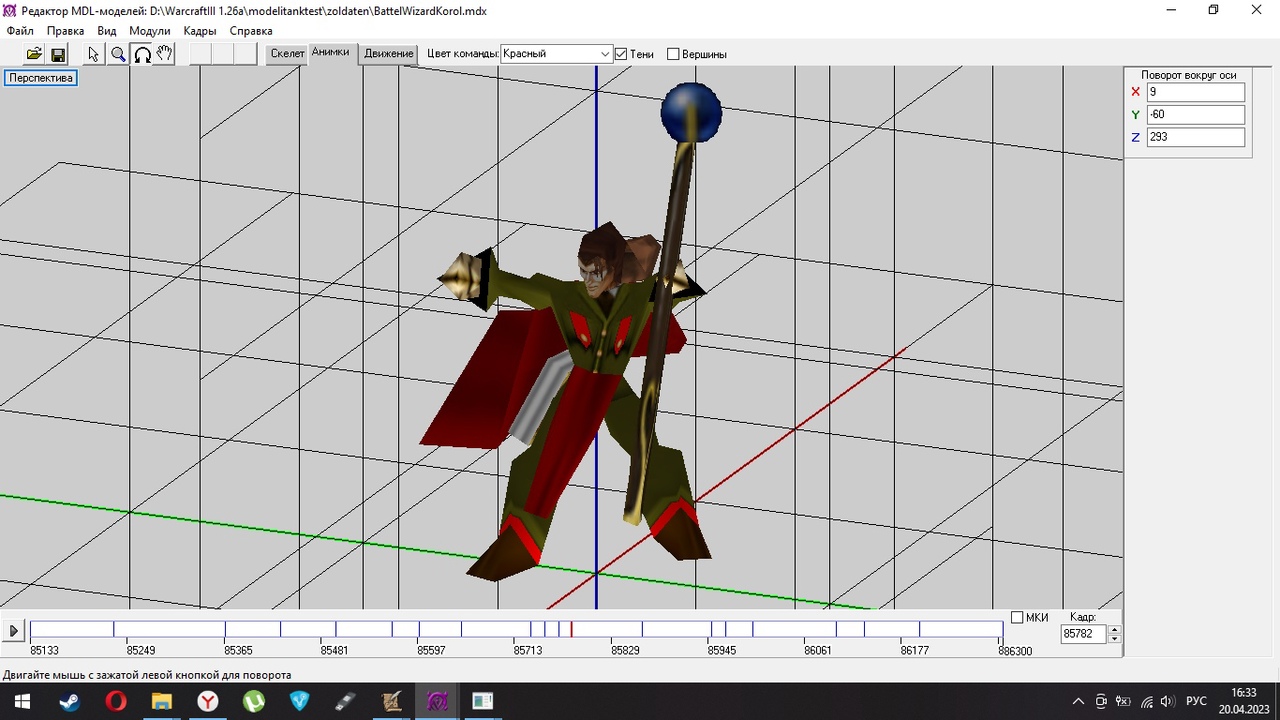Switch to the Скелет tab
Viewport: 1280px width, 720px height.
tap(287, 54)
